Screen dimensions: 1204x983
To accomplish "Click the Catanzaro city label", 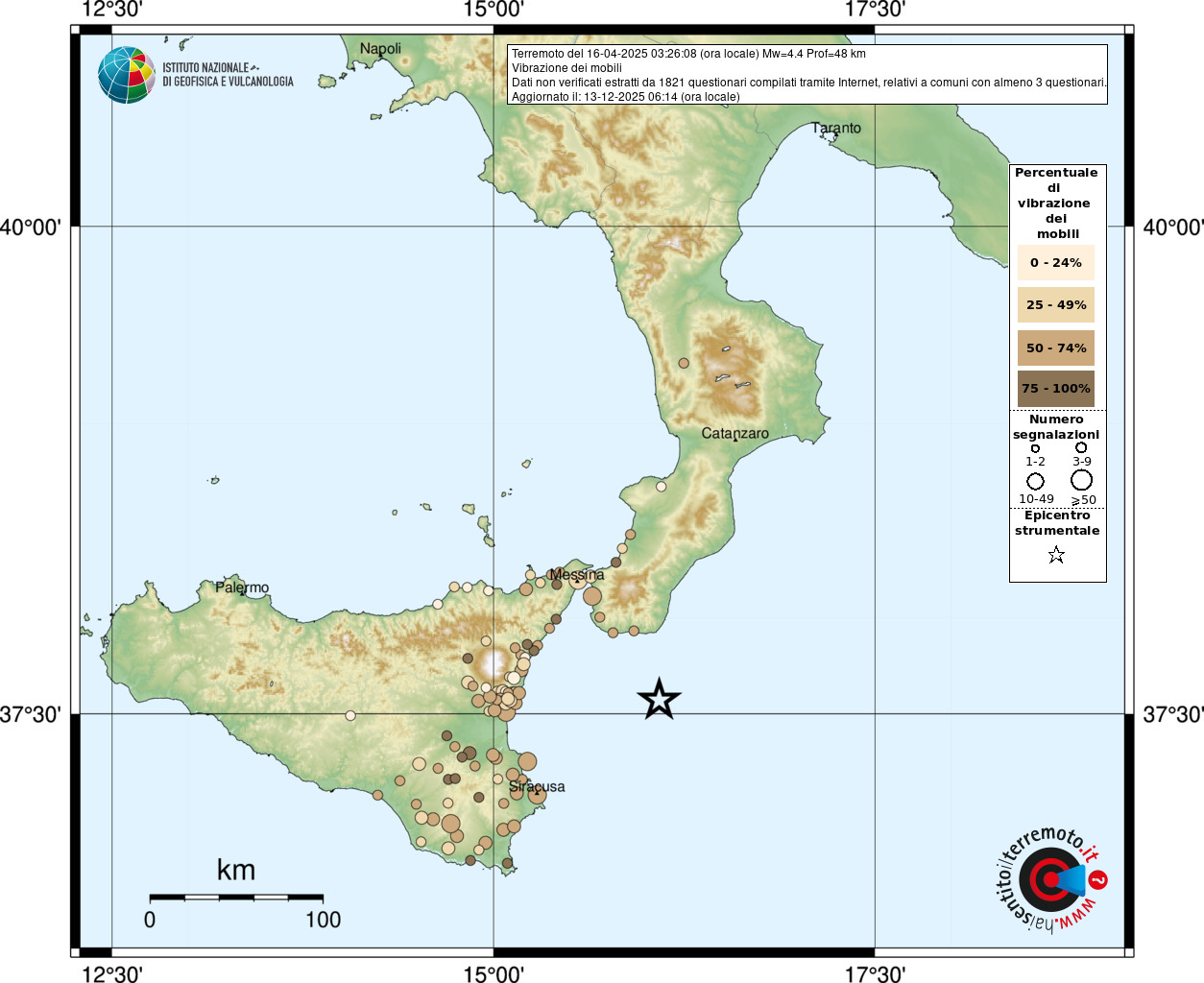I will coord(734,434).
